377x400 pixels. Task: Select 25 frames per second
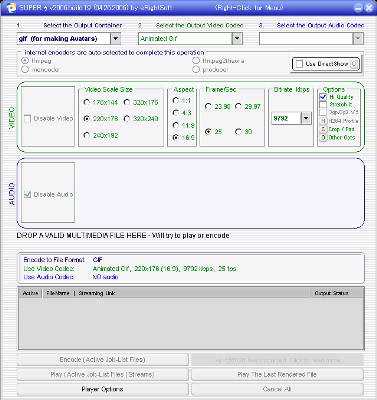[x=208, y=132]
